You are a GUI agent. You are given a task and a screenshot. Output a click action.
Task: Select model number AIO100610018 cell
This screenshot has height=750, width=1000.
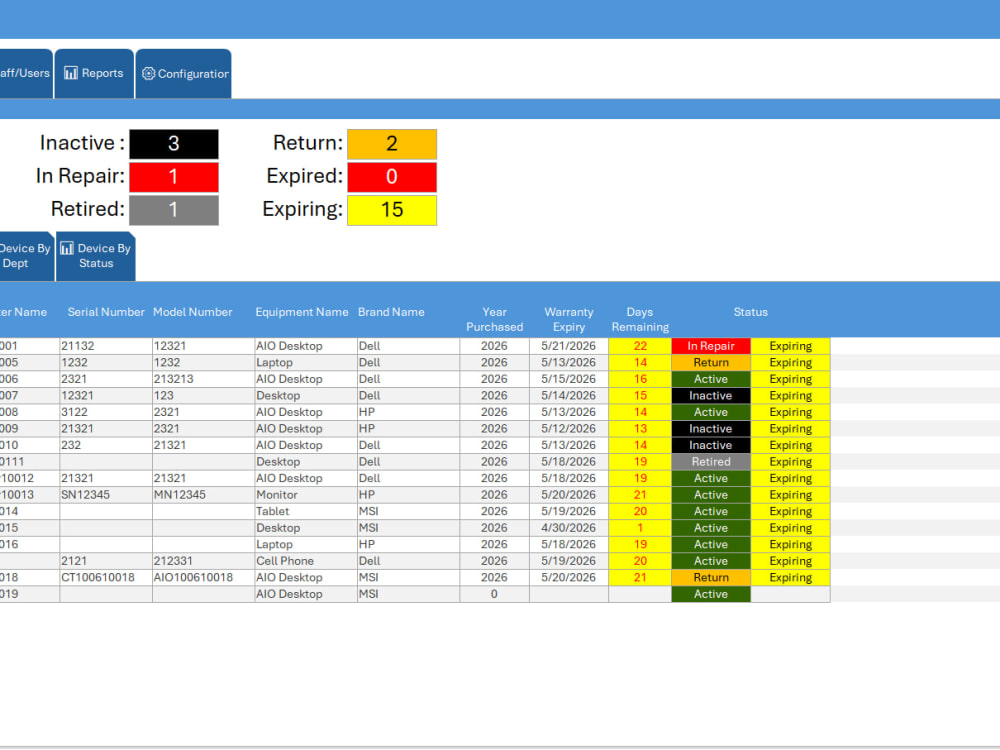(203, 578)
